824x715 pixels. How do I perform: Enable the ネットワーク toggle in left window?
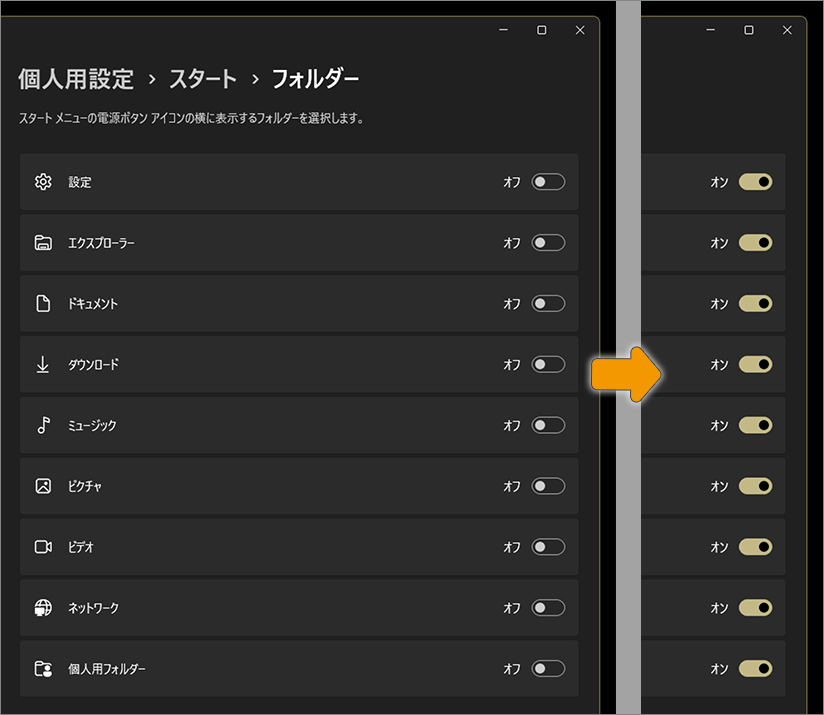[x=548, y=608]
